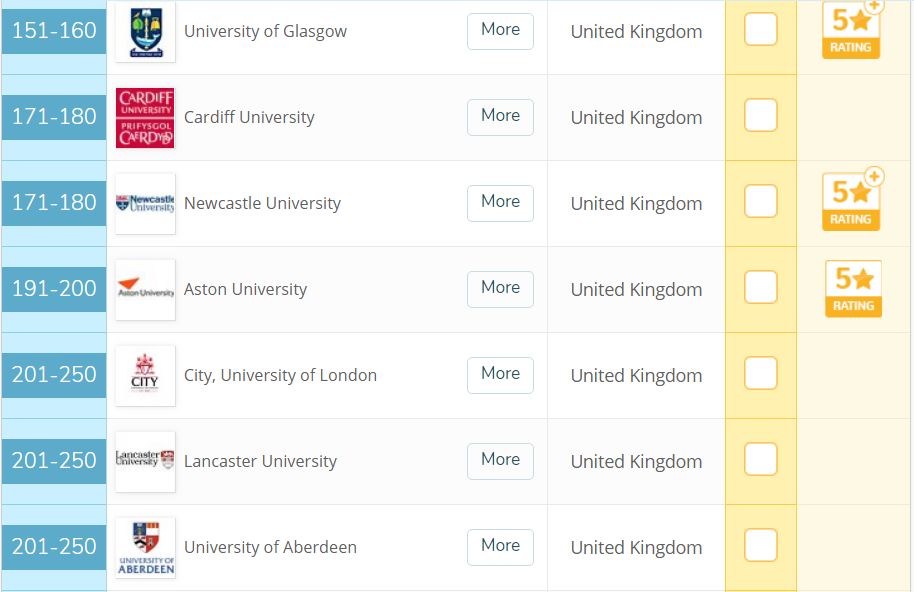This screenshot has height=592, width=914.
Task: Expand More details for City, University of London
Action: click(500, 375)
